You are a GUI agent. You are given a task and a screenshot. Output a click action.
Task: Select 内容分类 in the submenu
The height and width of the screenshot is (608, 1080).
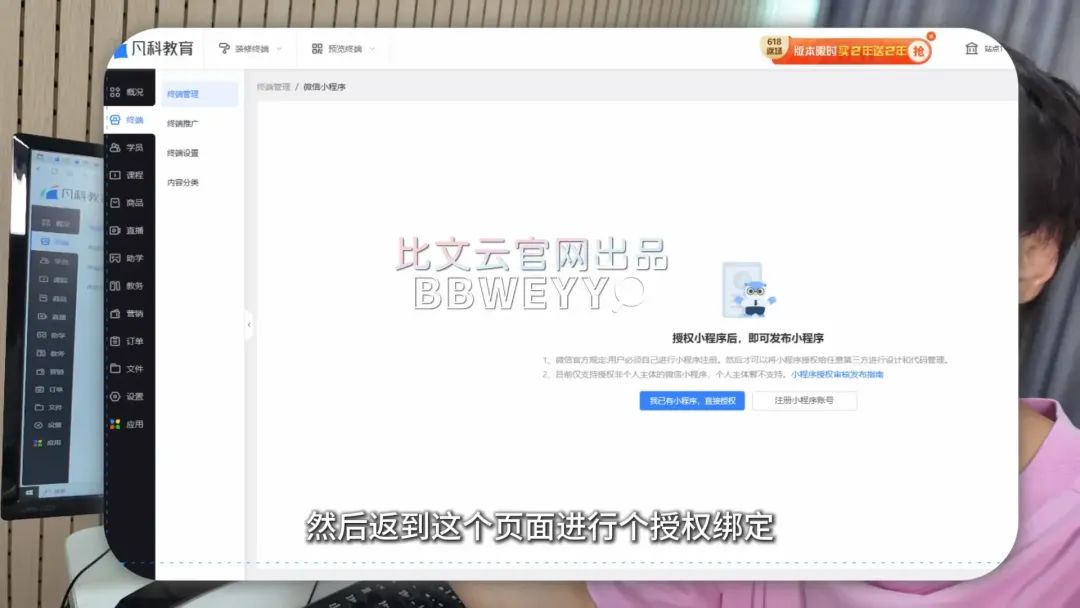click(x=183, y=183)
